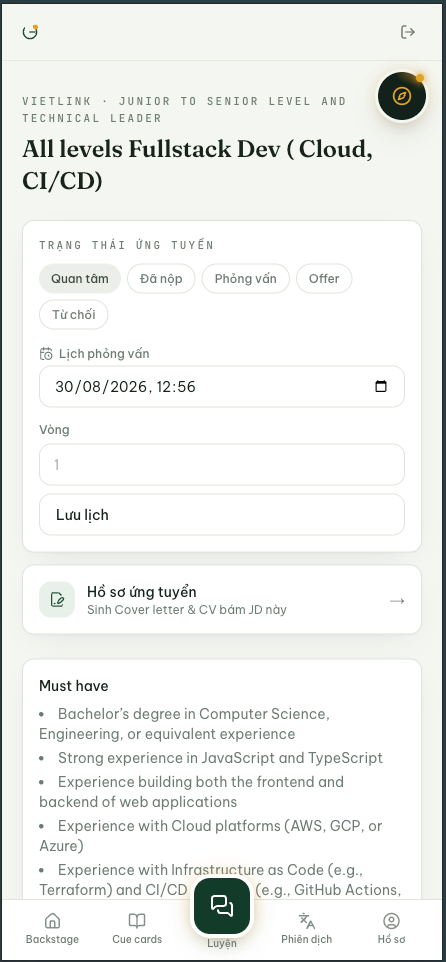Image resolution: width=446 pixels, height=962 pixels.
Task: Click the Lưu lịch button
Action: coord(222,515)
